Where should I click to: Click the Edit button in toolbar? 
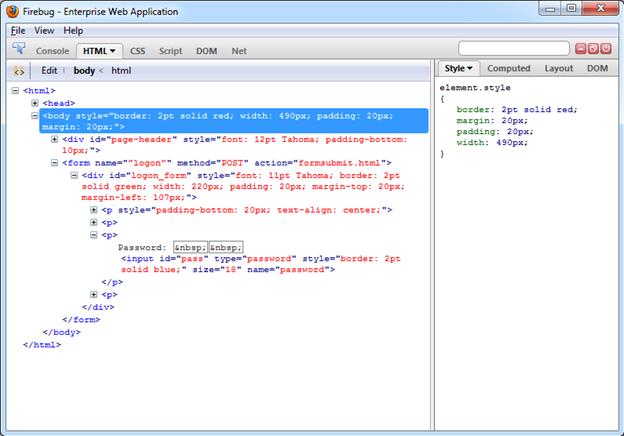[x=49, y=70]
